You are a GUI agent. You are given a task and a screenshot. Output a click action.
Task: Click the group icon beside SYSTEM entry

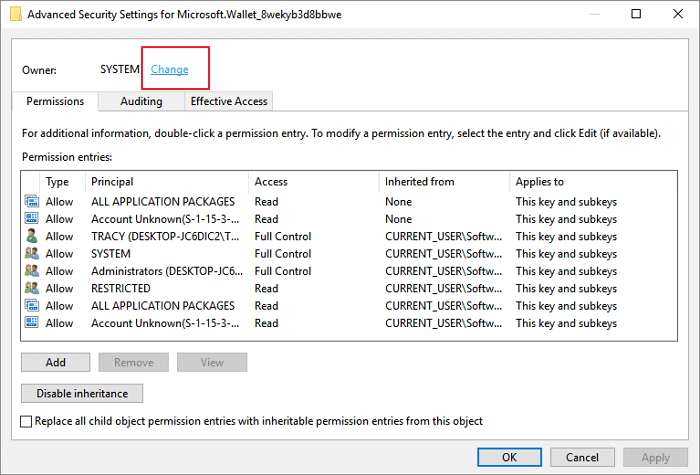click(x=31, y=254)
